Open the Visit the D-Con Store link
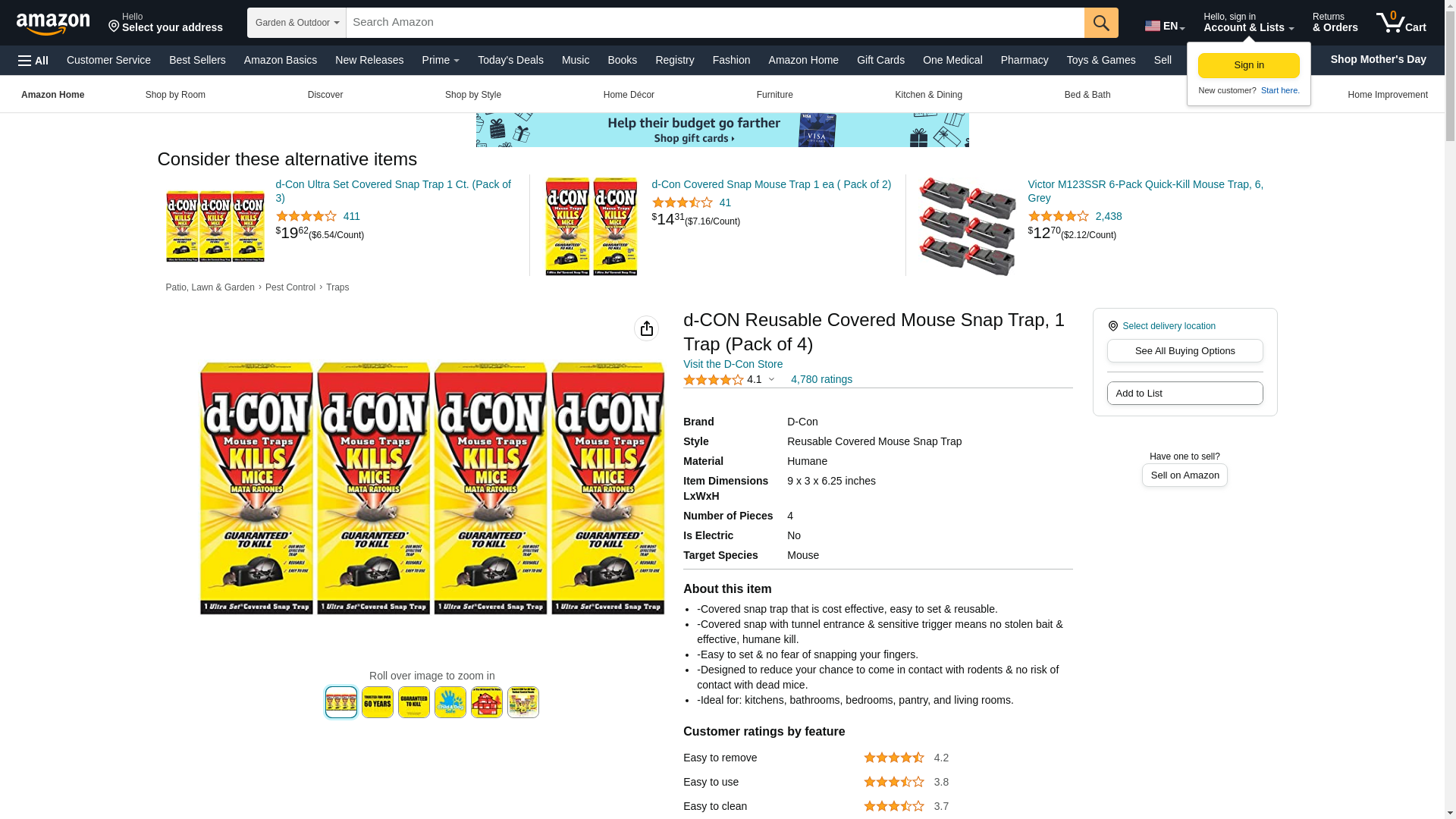 tap(733, 364)
